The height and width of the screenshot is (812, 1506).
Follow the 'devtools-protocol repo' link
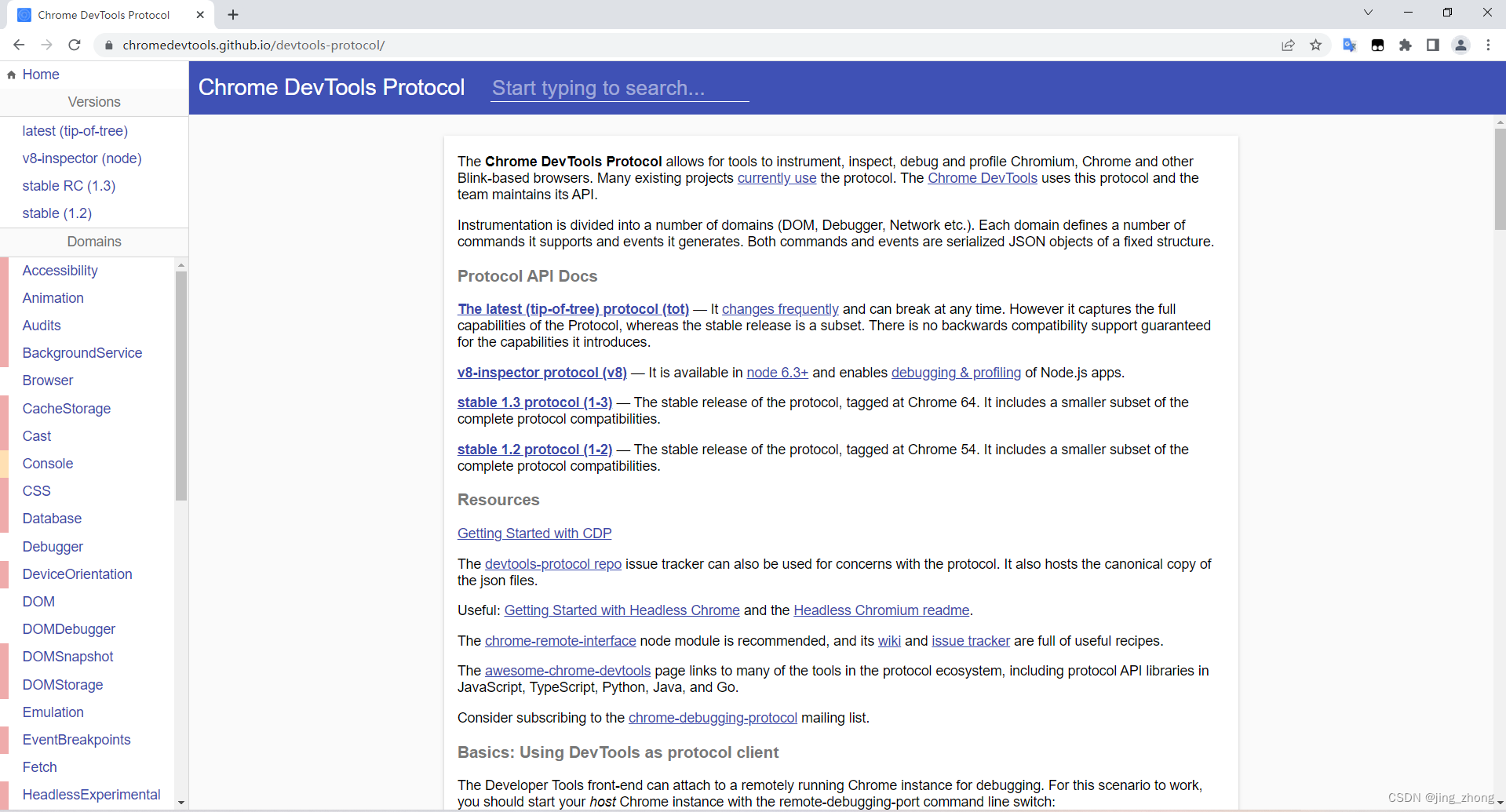[553, 564]
